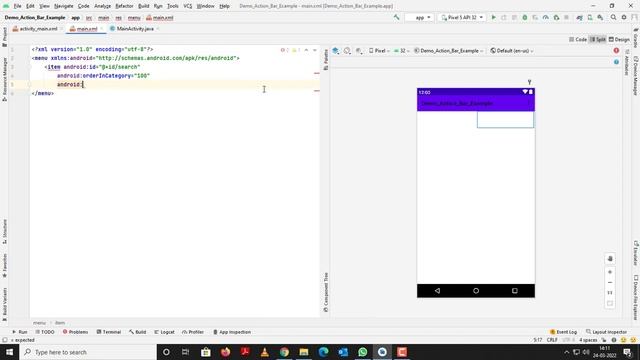The width and height of the screenshot is (640, 360).
Task: Open the Navigate menu
Action: coord(63,6)
